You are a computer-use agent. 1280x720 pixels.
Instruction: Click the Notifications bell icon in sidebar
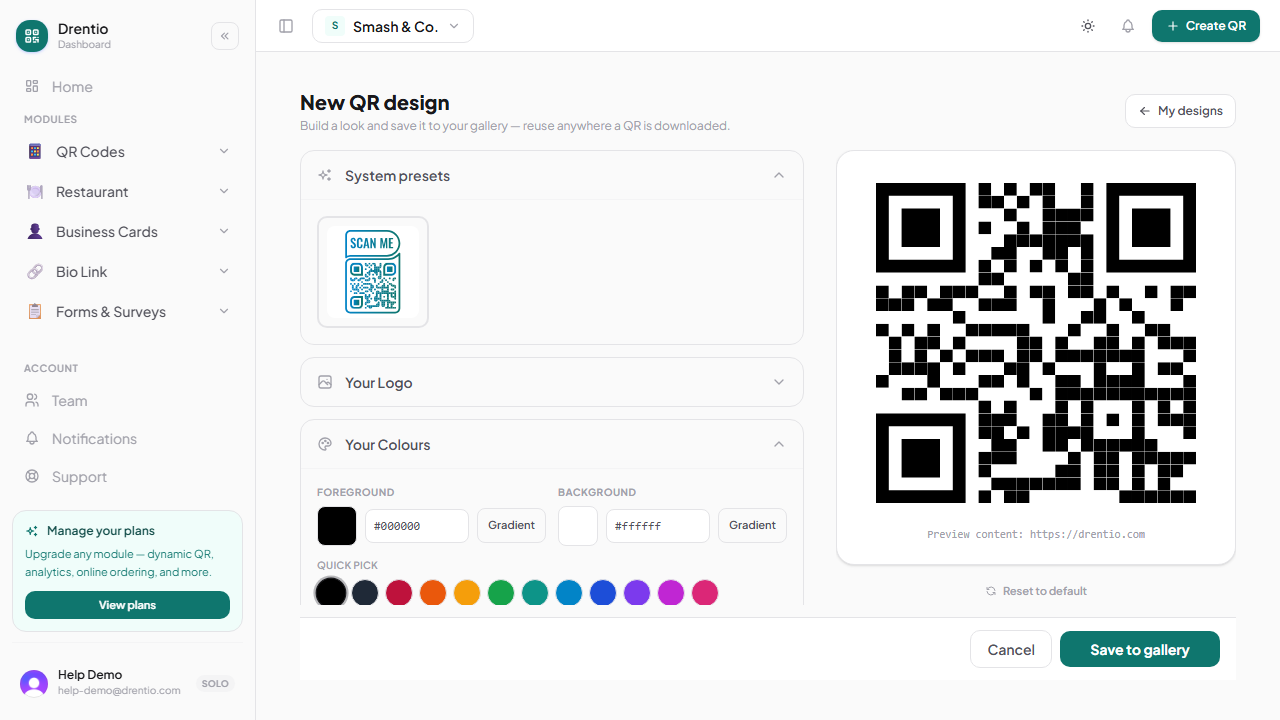pos(32,439)
